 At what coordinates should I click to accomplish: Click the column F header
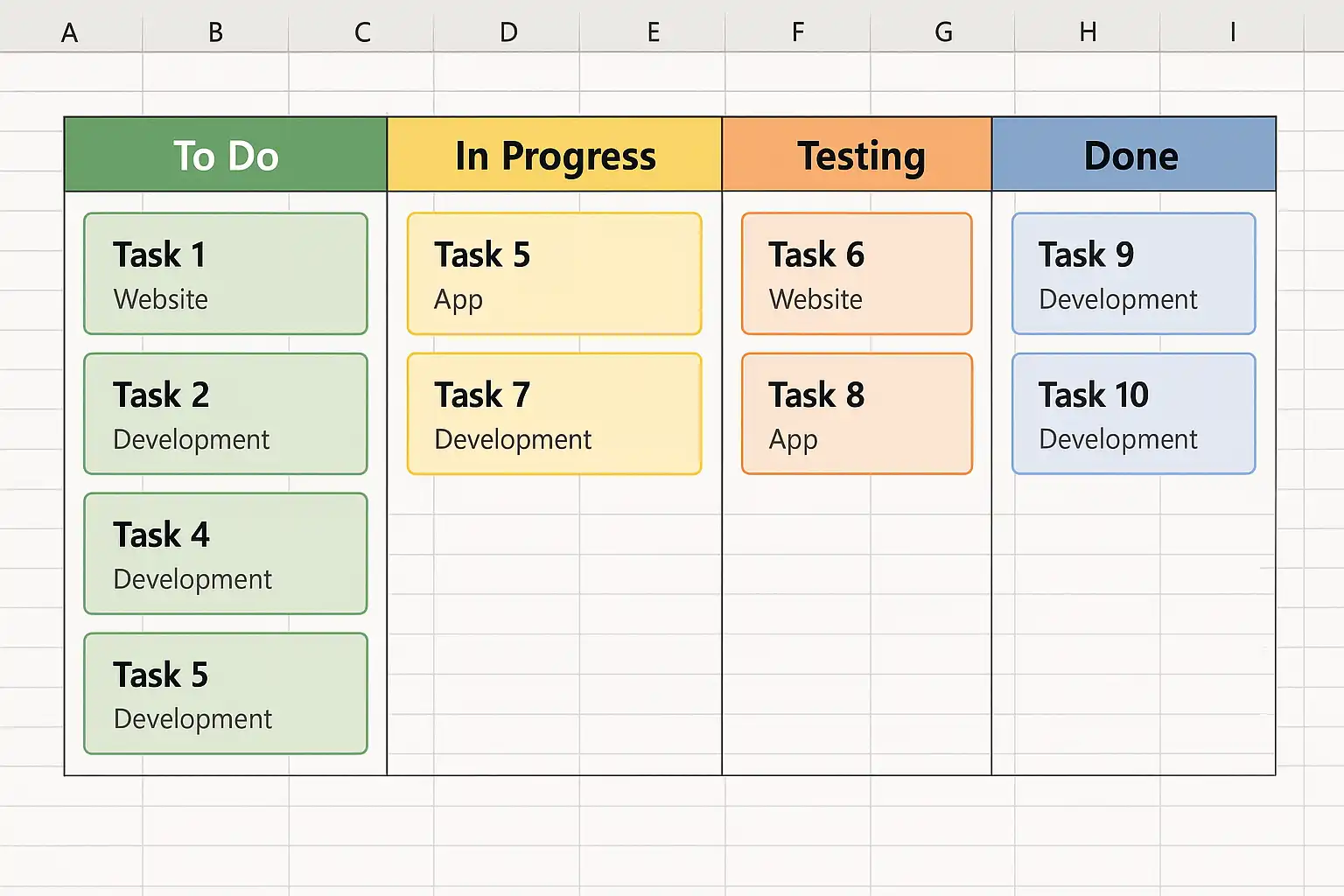coord(797,32)
